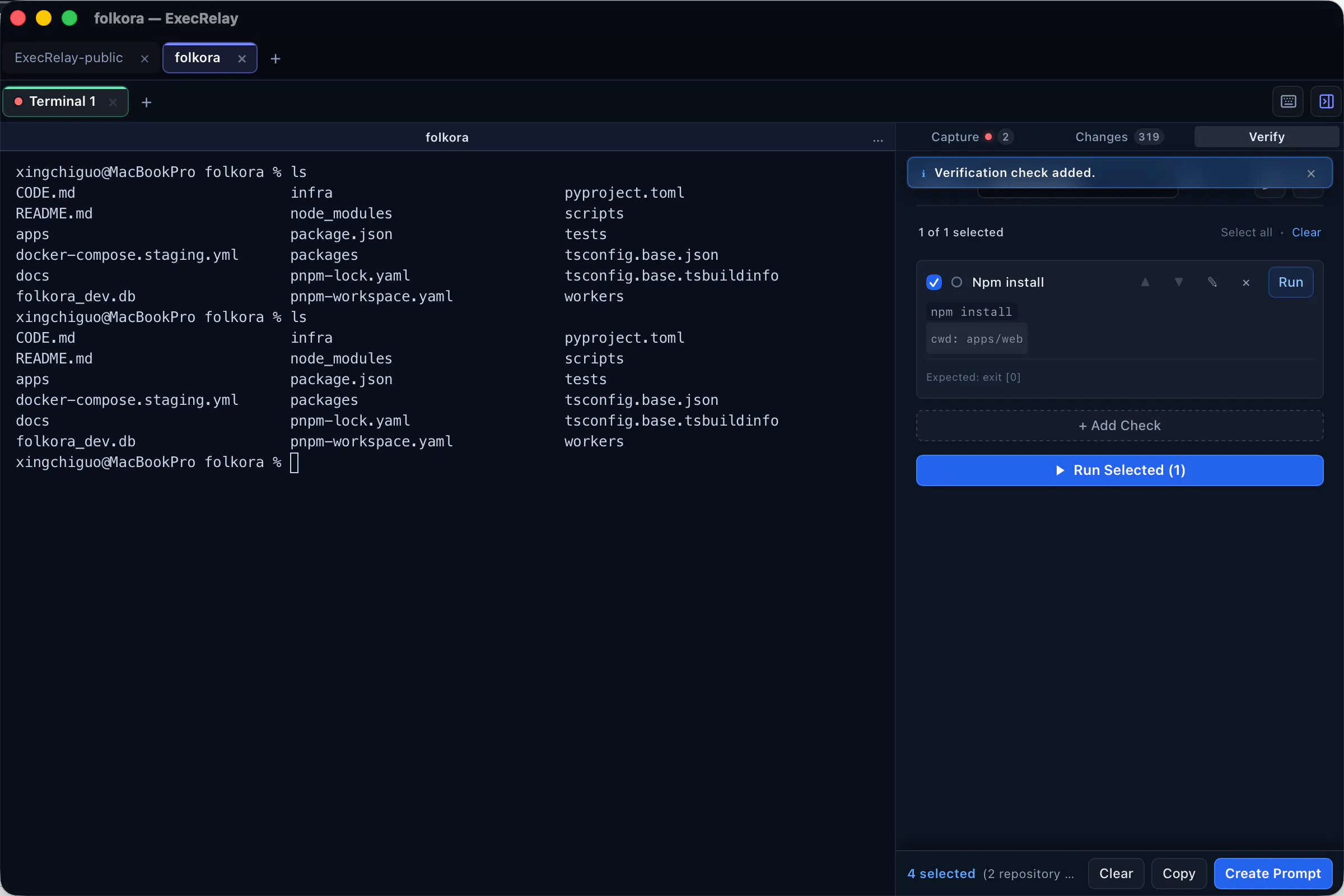Click Select all checks link
1344x896 pixels.
(x=1247, y=232)
